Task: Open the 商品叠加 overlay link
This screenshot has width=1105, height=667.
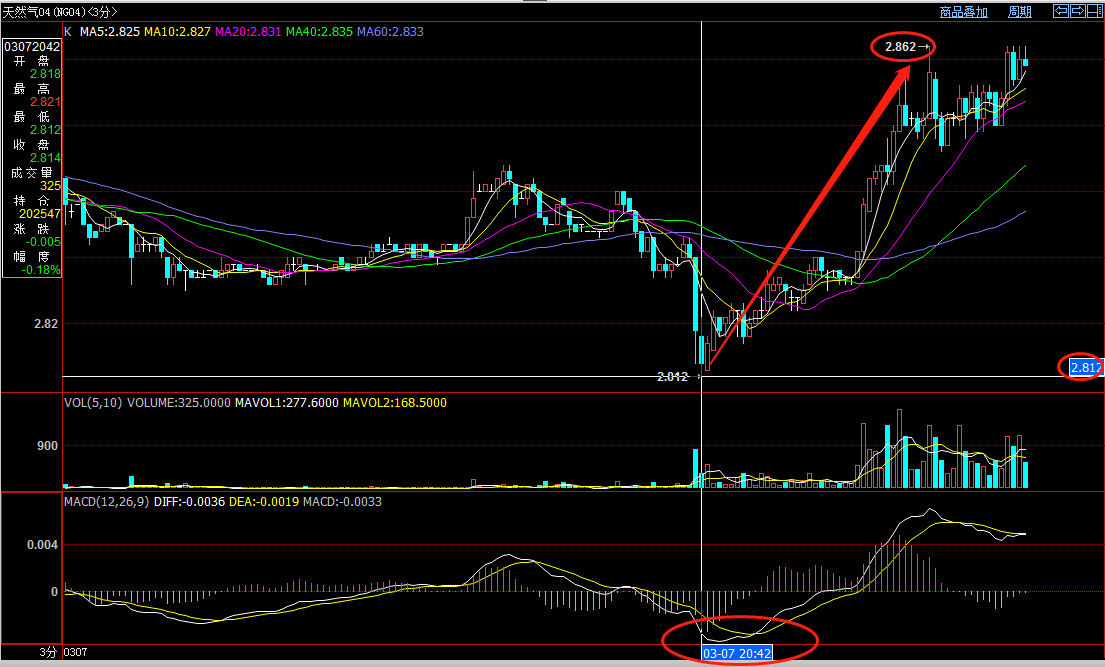Action: (963, 12)
